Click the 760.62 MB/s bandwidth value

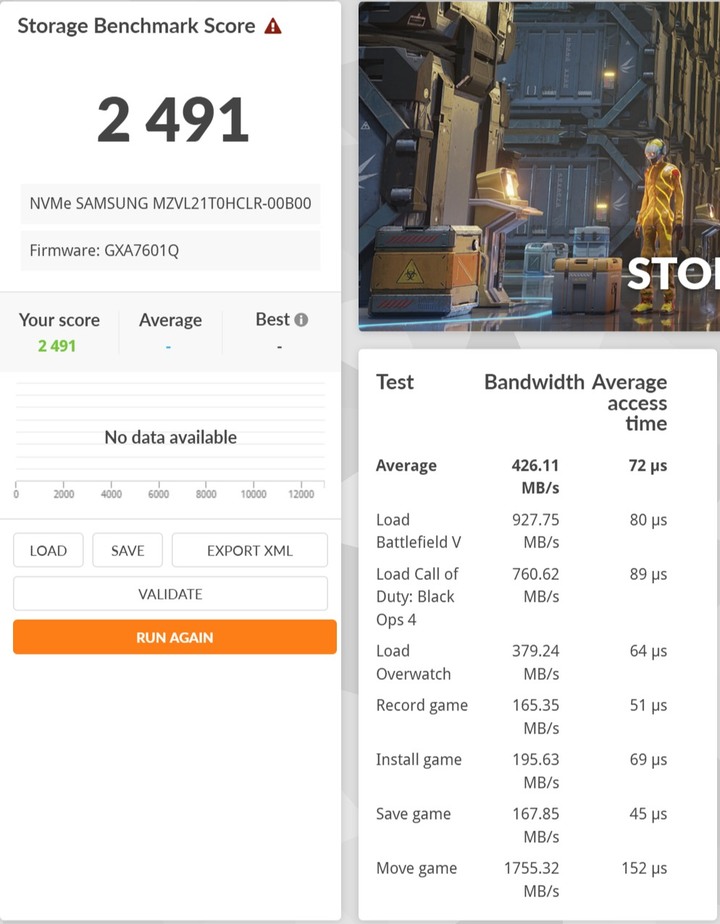pyautogui.click(x=536, y=585)
